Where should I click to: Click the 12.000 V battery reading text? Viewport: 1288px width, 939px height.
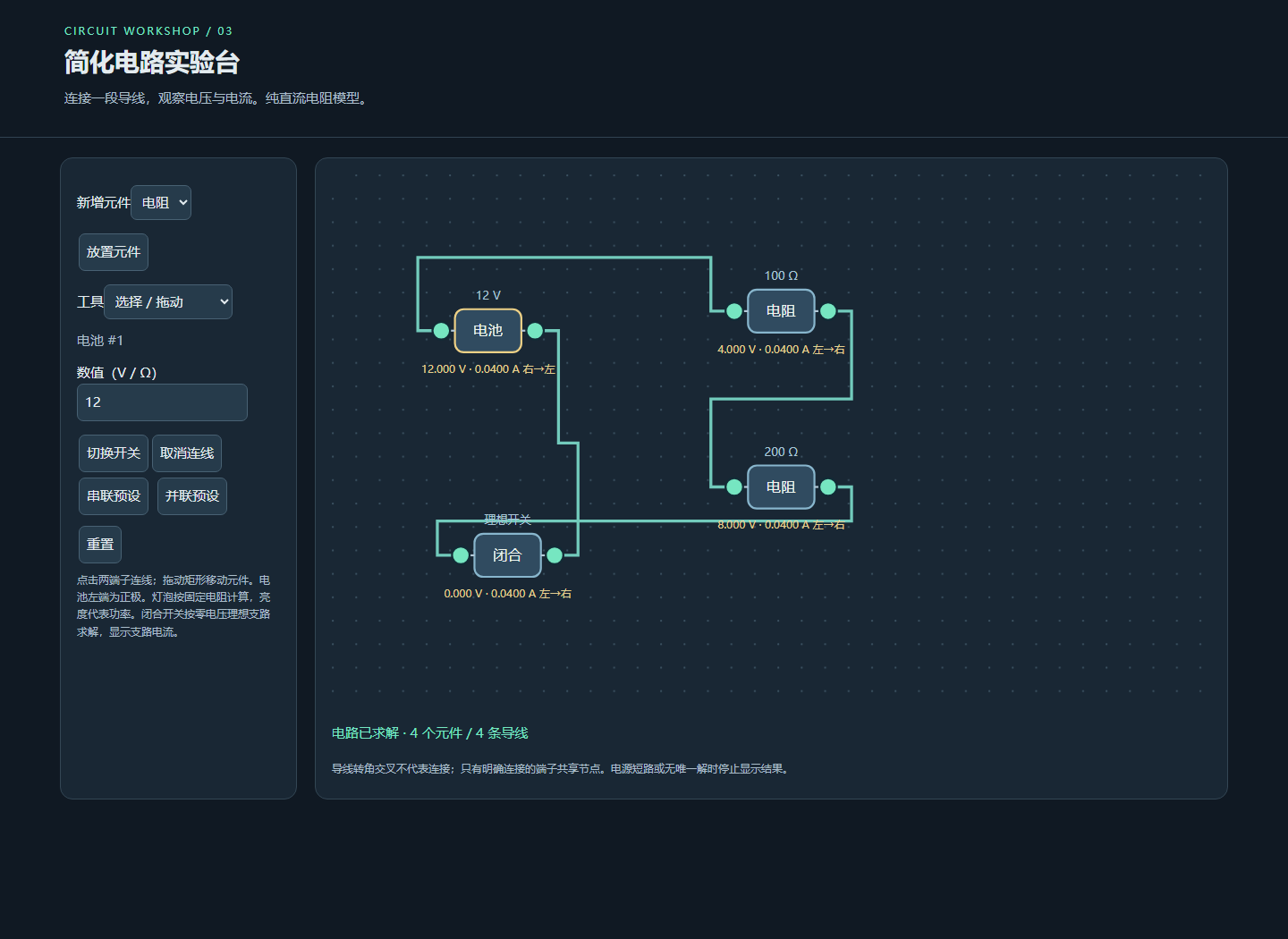[488, 369]
